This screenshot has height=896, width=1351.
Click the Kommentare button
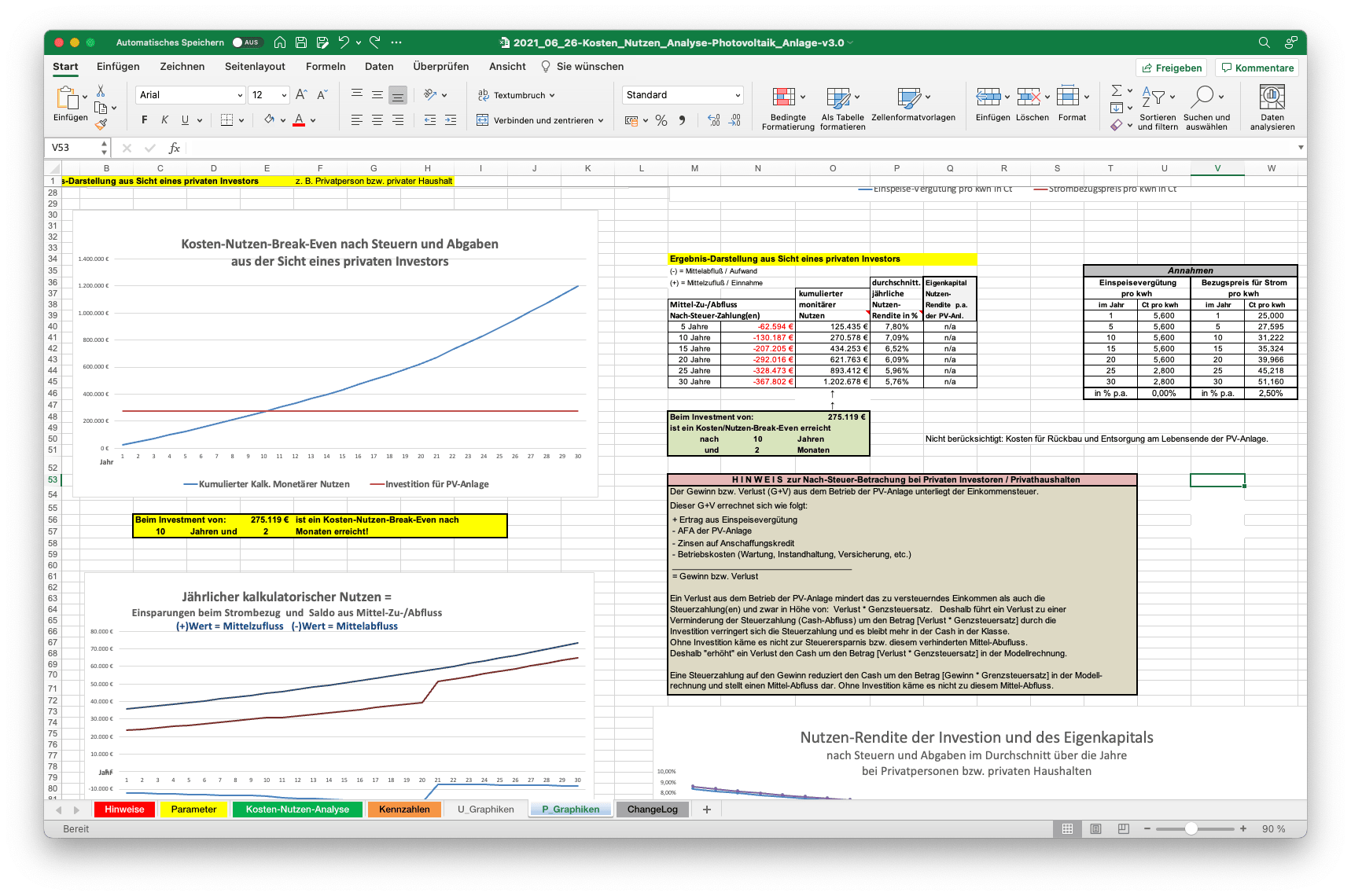click(1257, 68)
